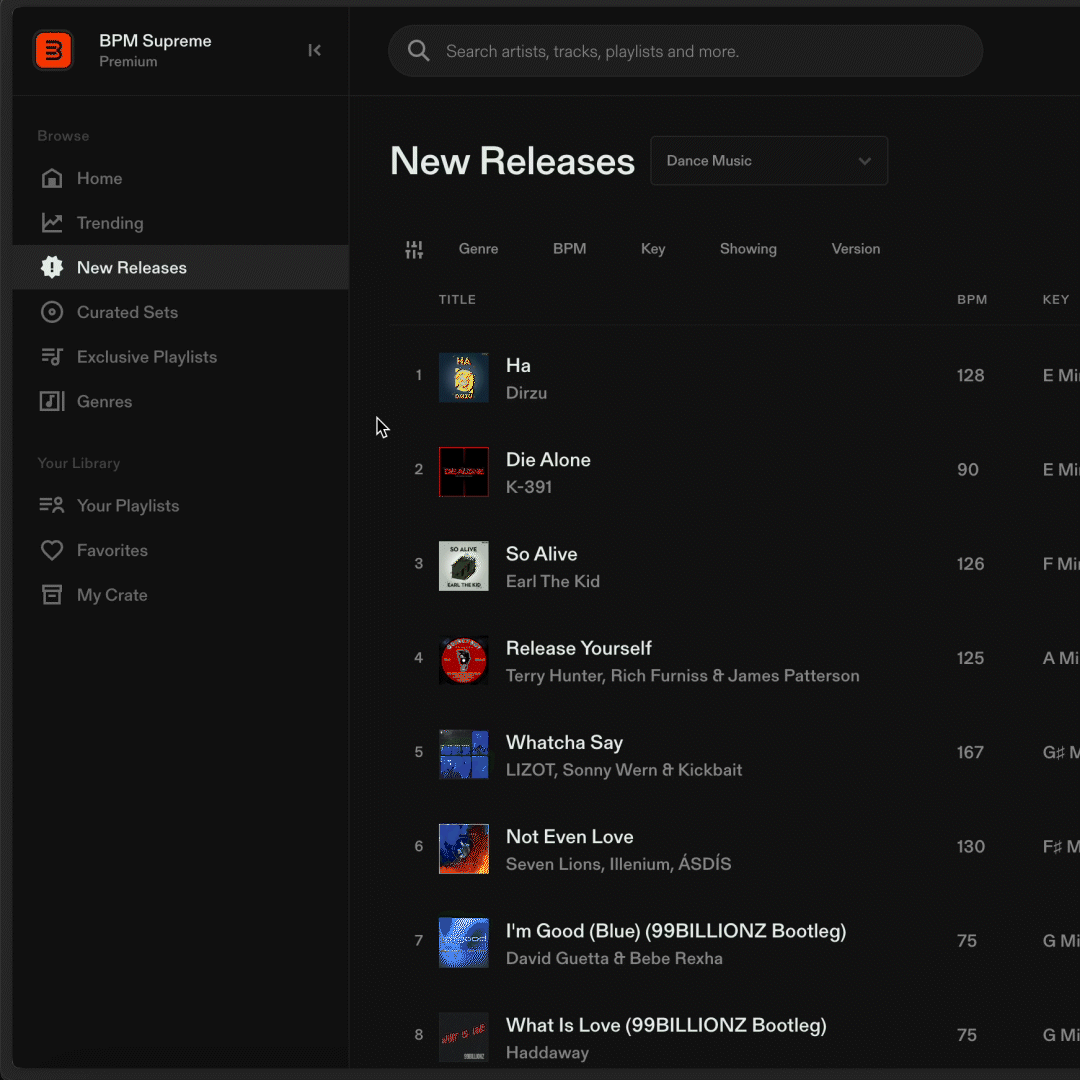Click the BPM value 130 for Not Even Love
Viewport: 1080px width, 1080px height.
pos(970,847)
